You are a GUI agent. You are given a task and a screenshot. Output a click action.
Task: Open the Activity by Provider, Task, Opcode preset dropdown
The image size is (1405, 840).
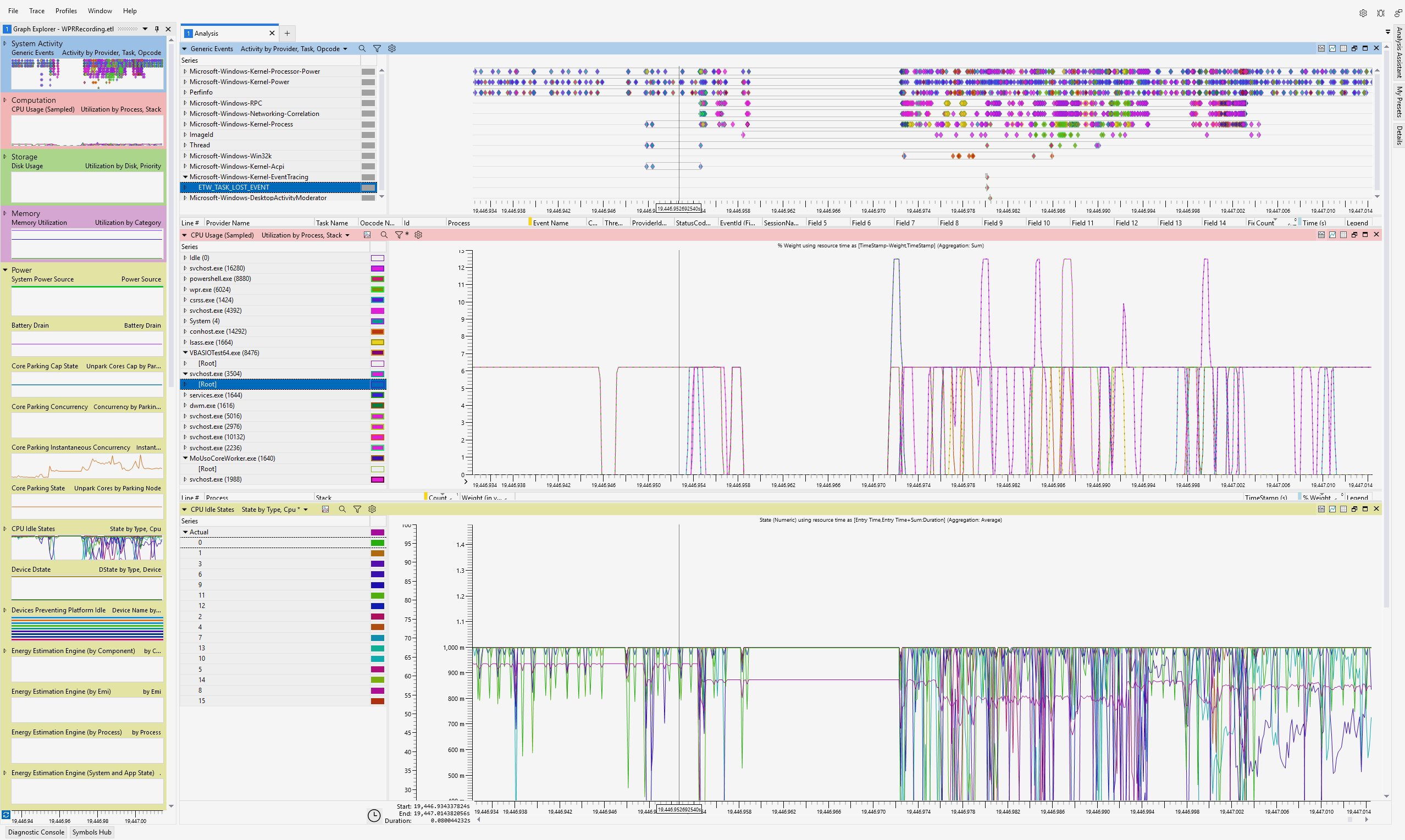(345, 49)
